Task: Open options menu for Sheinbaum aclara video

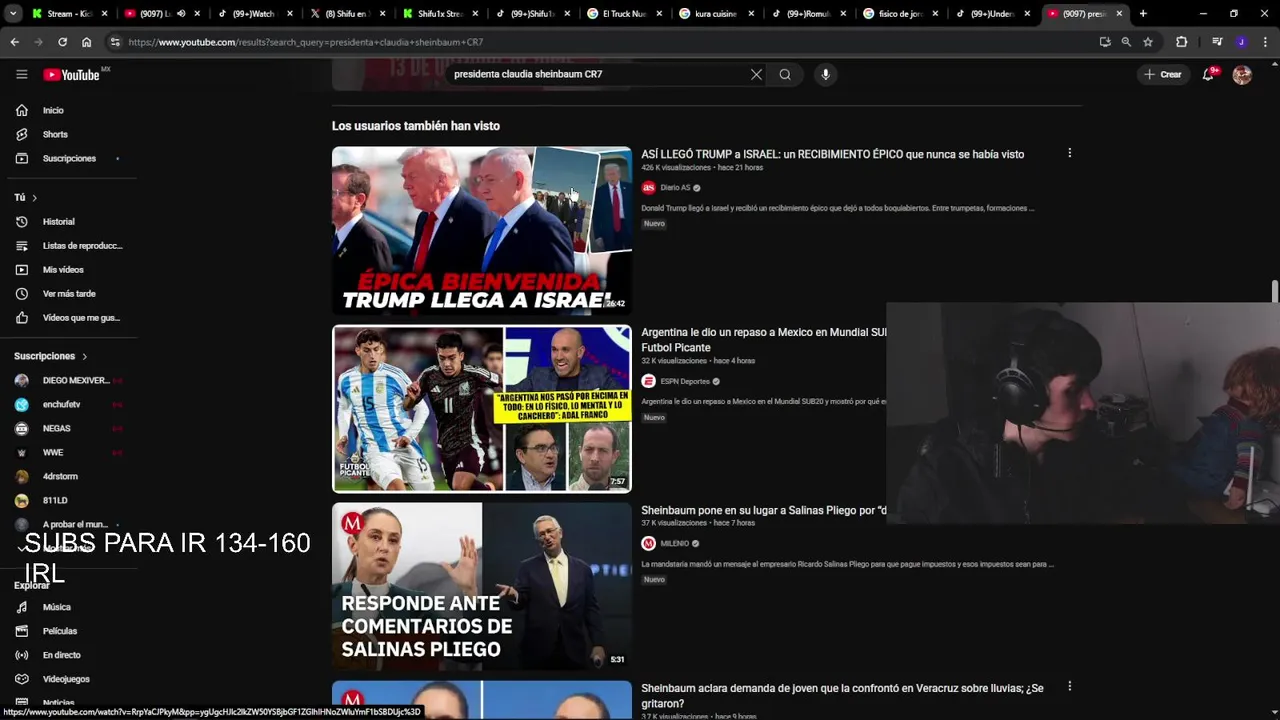Action: [1069, 686]
